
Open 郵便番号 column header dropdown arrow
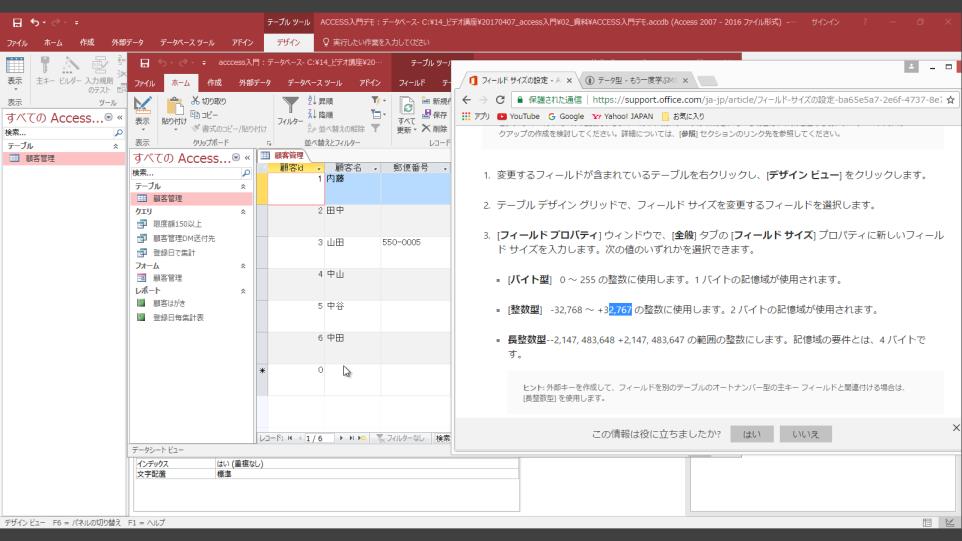click(x=445, y=168)
